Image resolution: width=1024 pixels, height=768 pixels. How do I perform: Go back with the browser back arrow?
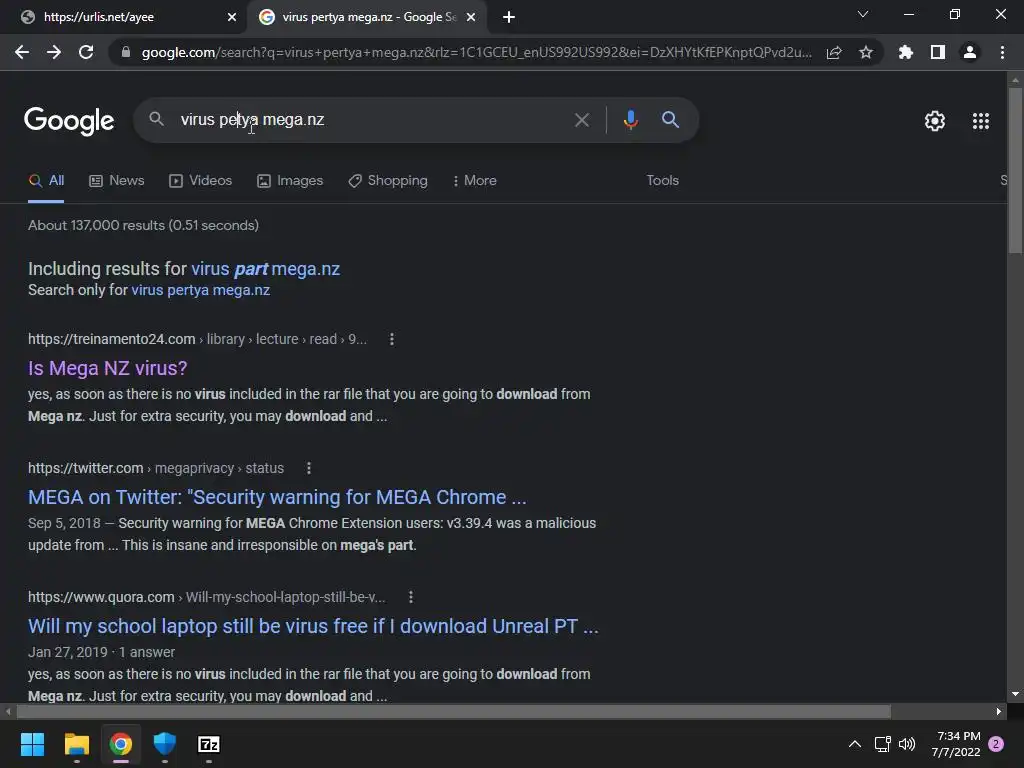pos(22,52)
